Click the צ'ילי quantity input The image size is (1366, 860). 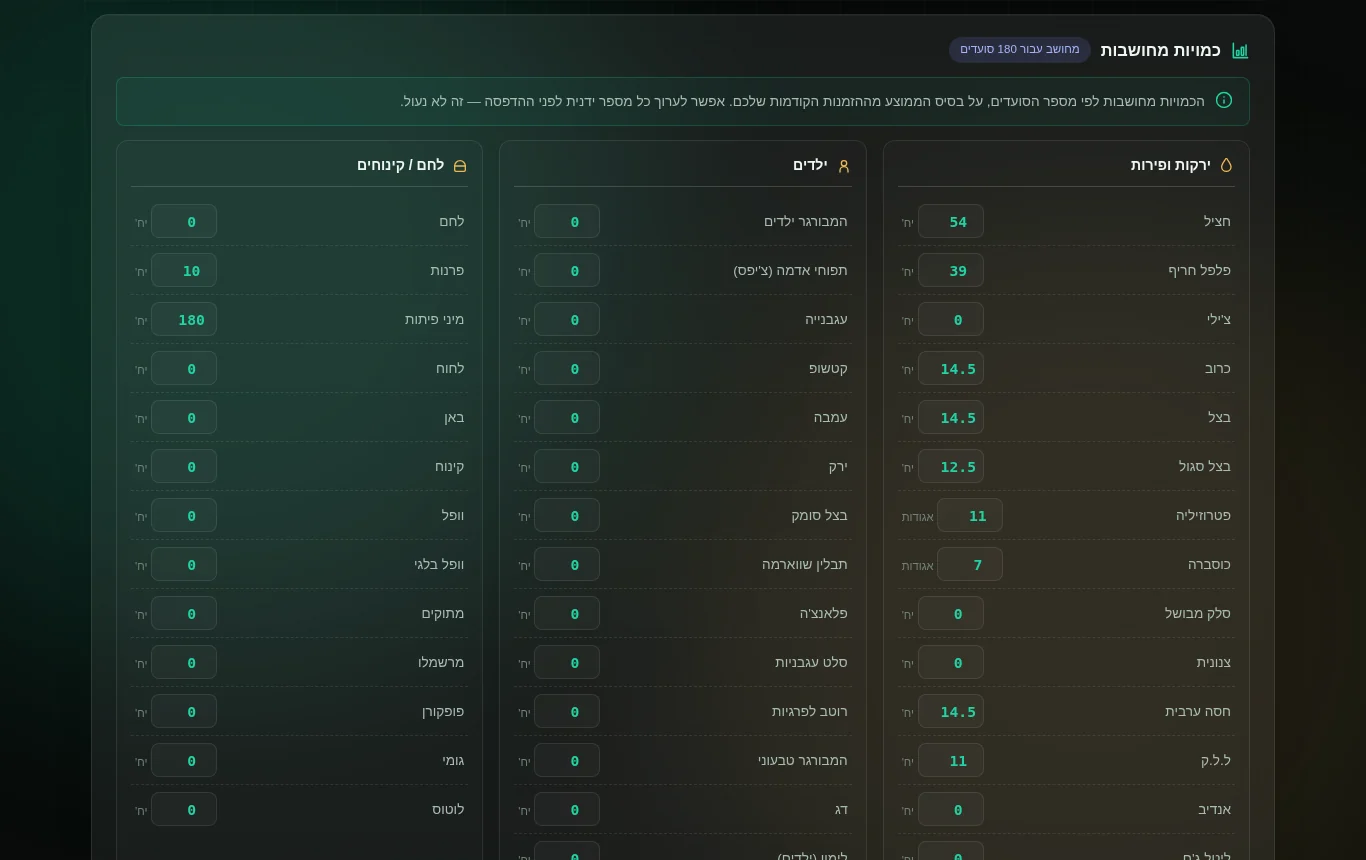click(951, 319)
